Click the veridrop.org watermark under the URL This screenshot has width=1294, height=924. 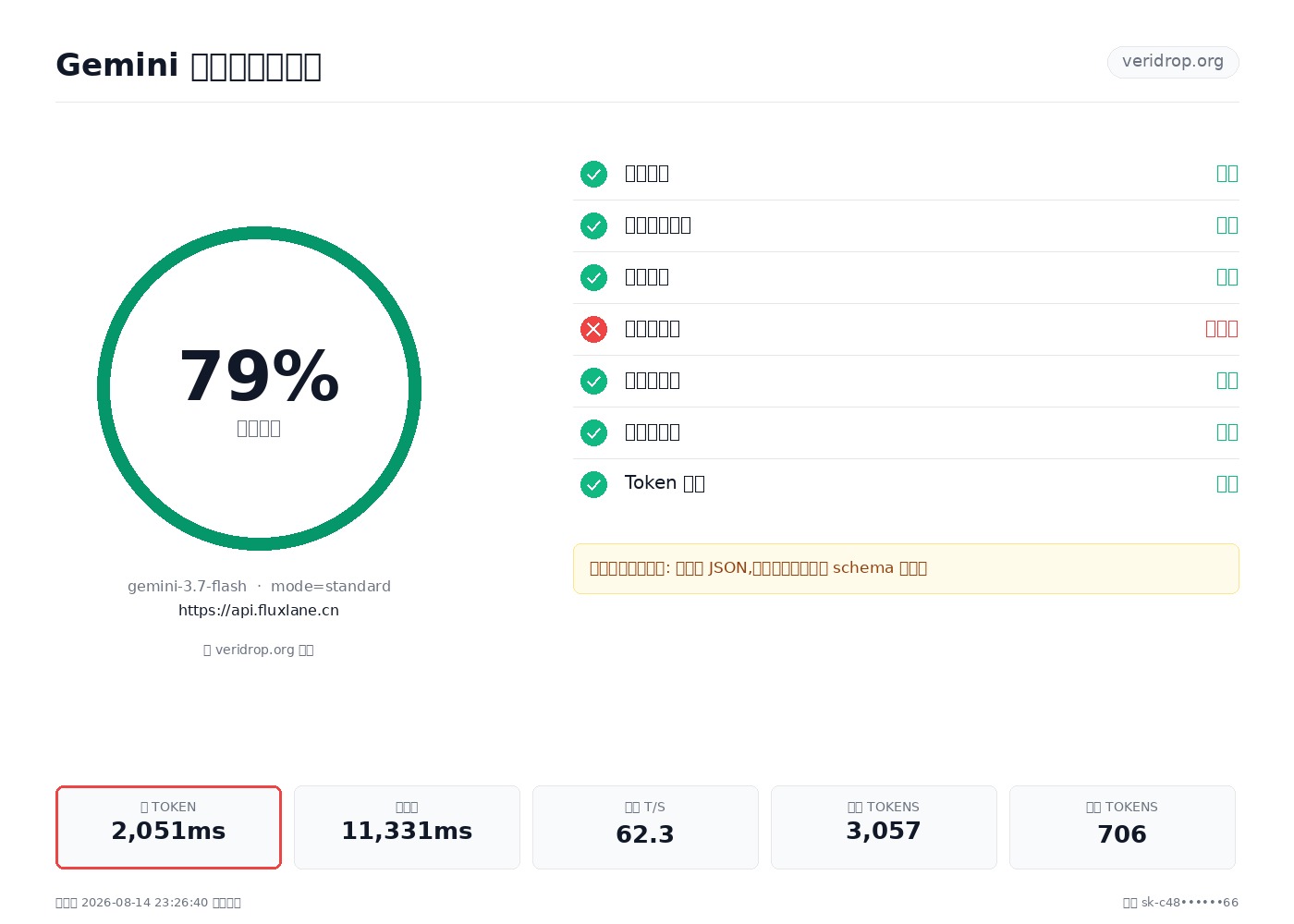tap(259, 650)
